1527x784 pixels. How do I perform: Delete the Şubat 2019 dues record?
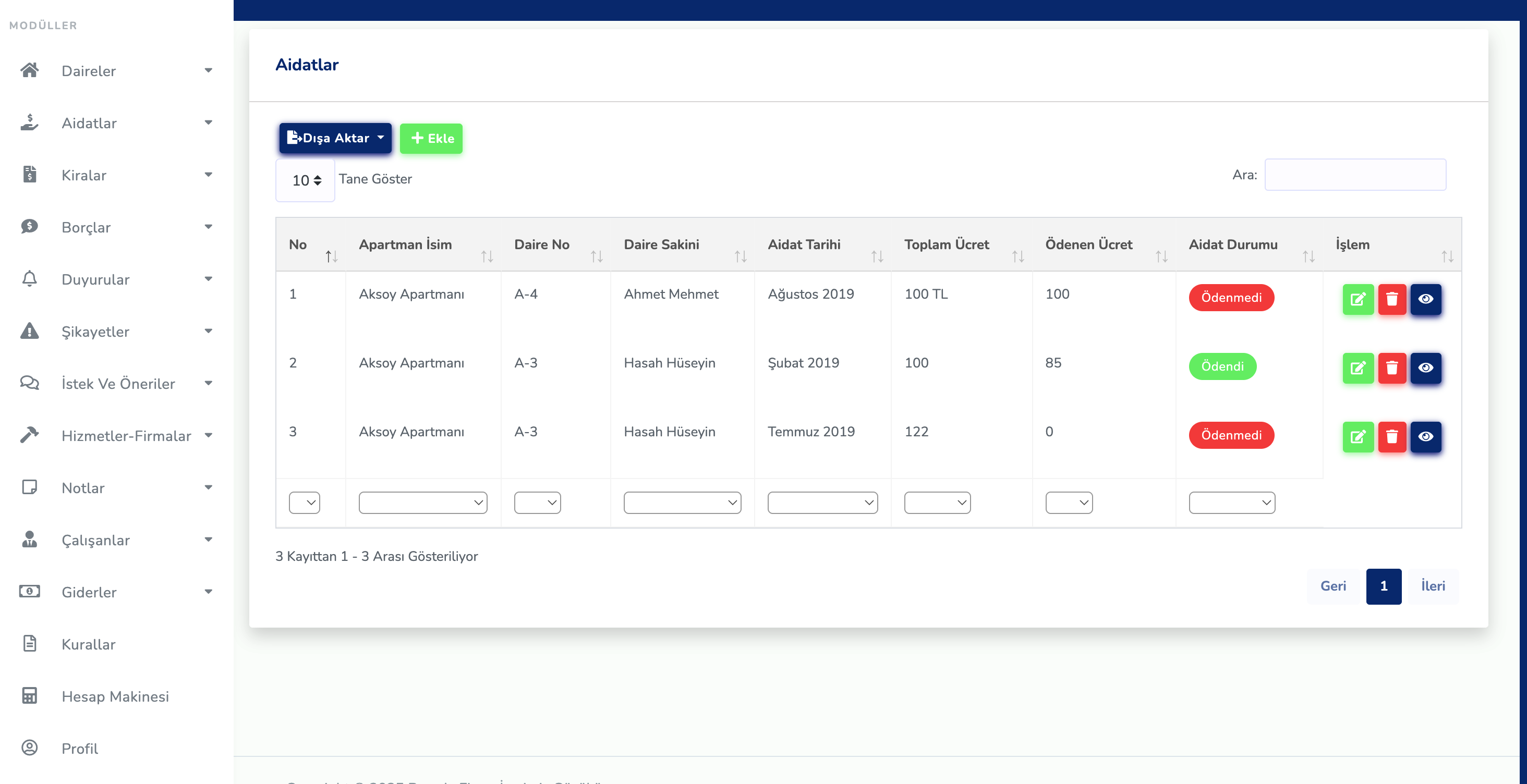tap(1391, 367)
